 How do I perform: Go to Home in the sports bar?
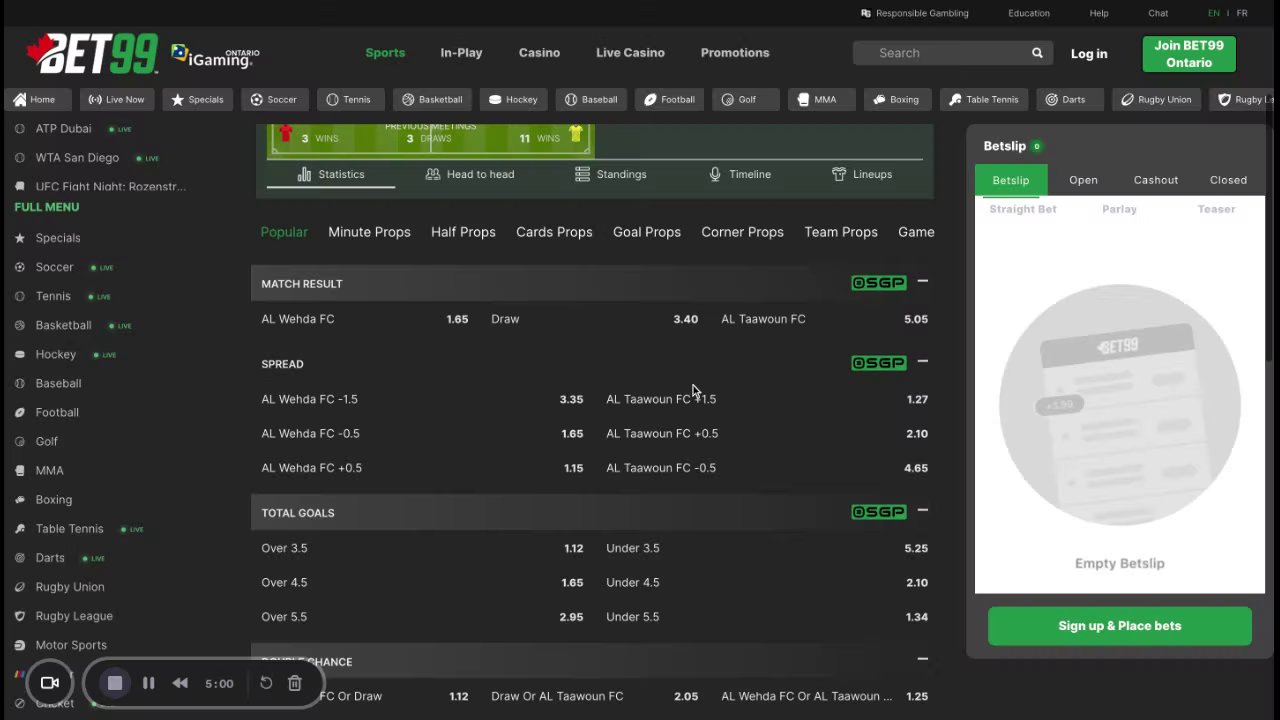[35, 99]
